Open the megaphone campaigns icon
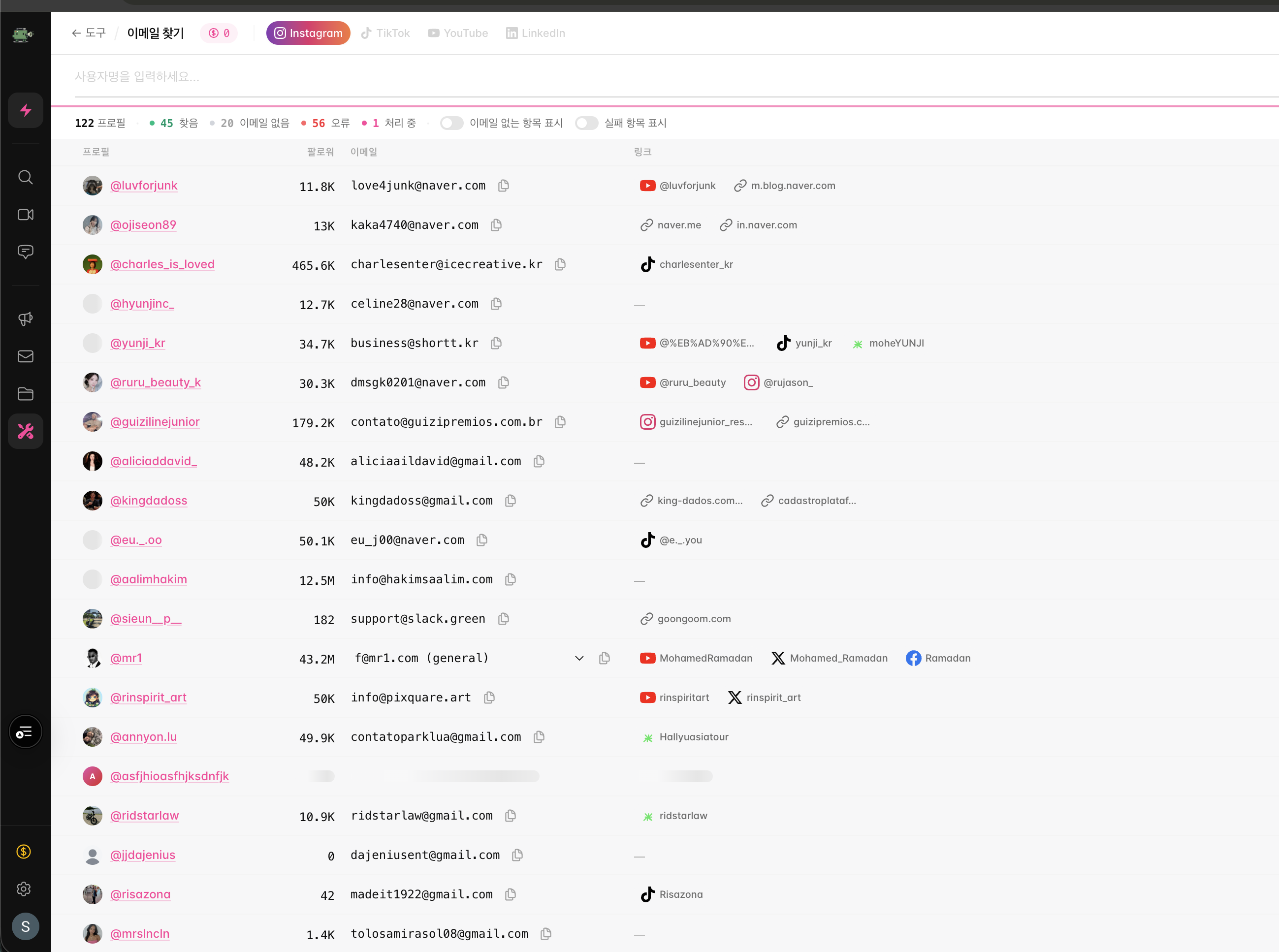The image size is (1279, 952). (x=26, y=318)
